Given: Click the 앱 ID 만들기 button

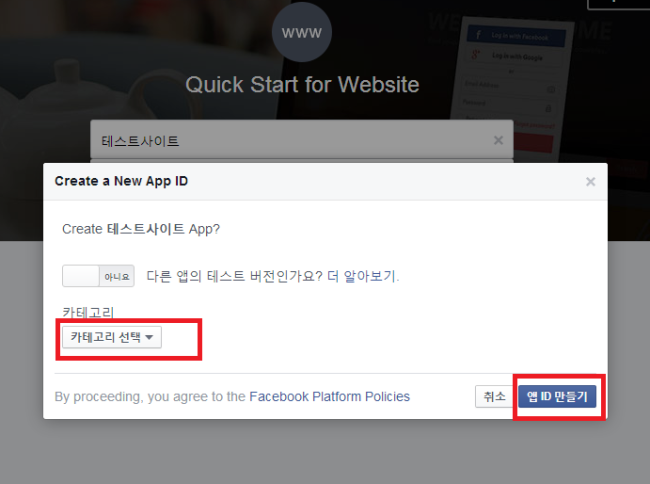Looking at the screenshot, I should (557, 397).
